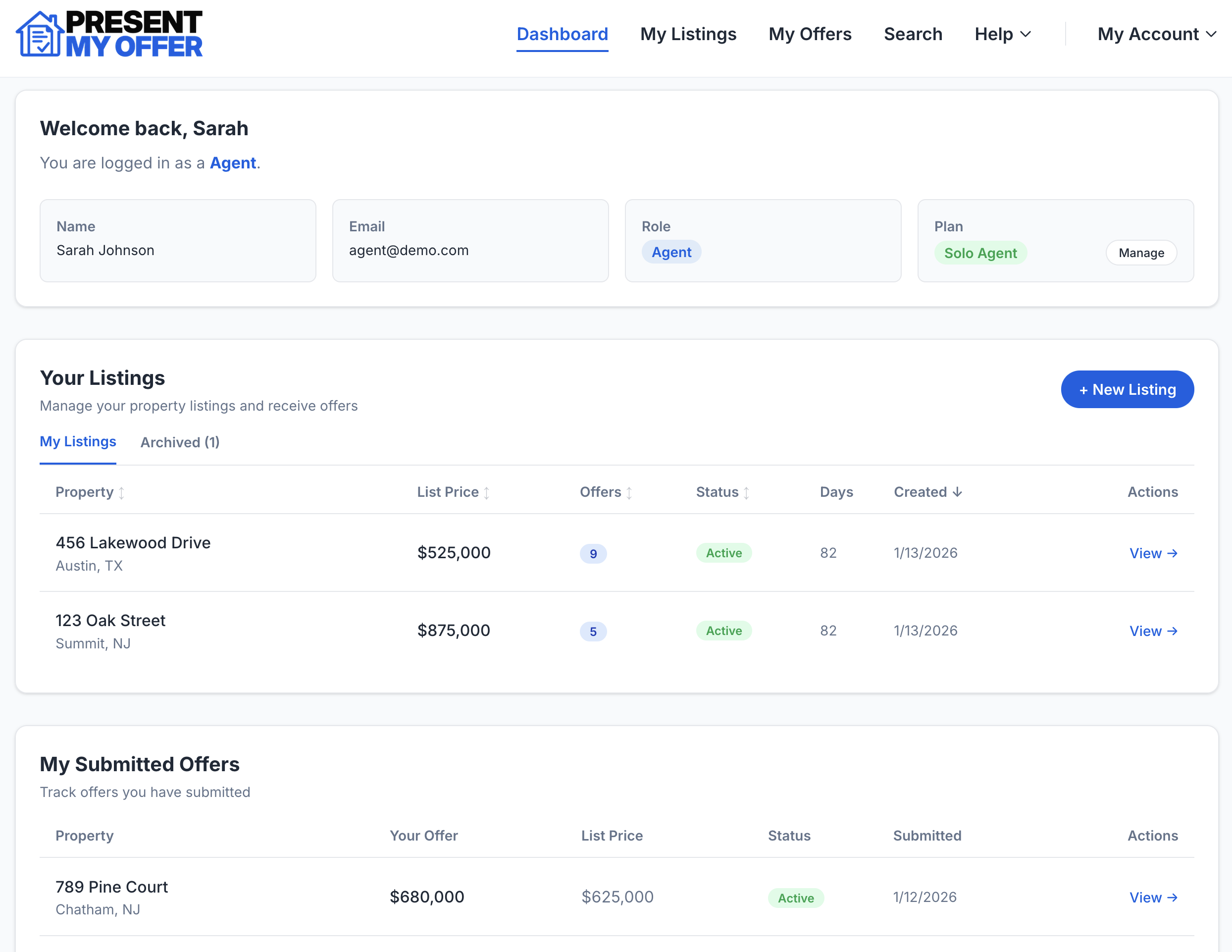This screenshot has width=1232, height=952.
Task: Create a new listing
Action: click(1127, 389)
